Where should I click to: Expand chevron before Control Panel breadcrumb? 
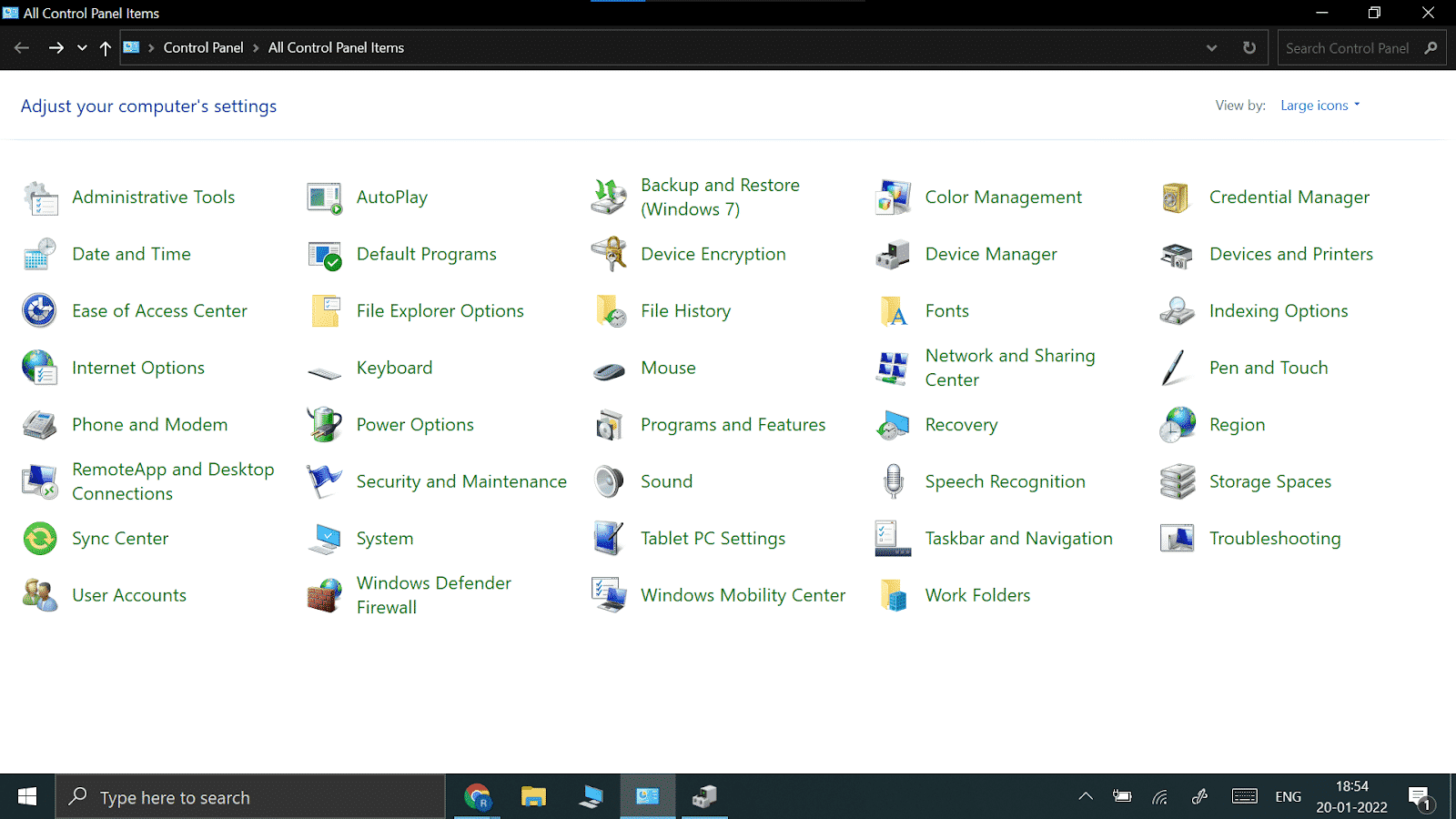coord(151,48)
